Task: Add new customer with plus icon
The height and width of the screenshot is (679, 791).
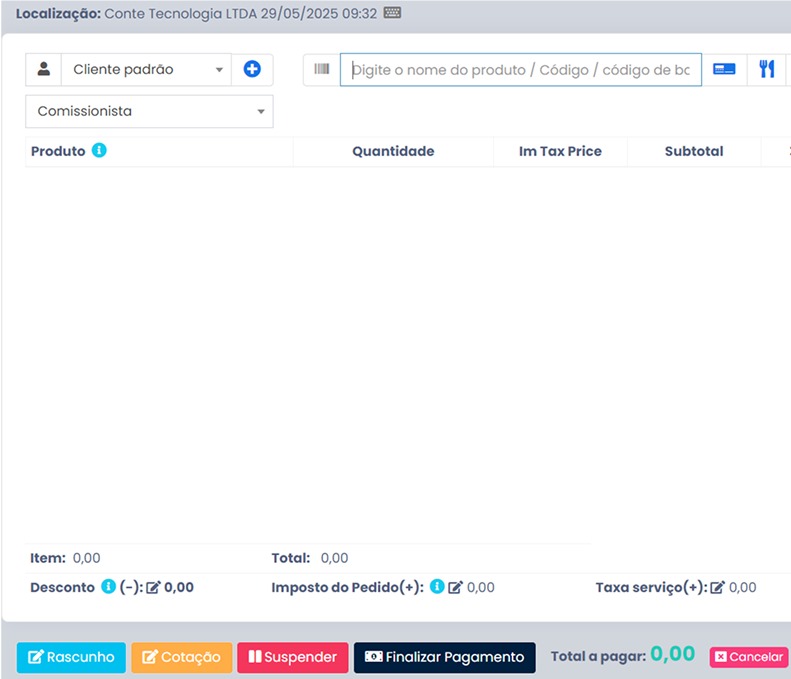Action: [252, 69]
